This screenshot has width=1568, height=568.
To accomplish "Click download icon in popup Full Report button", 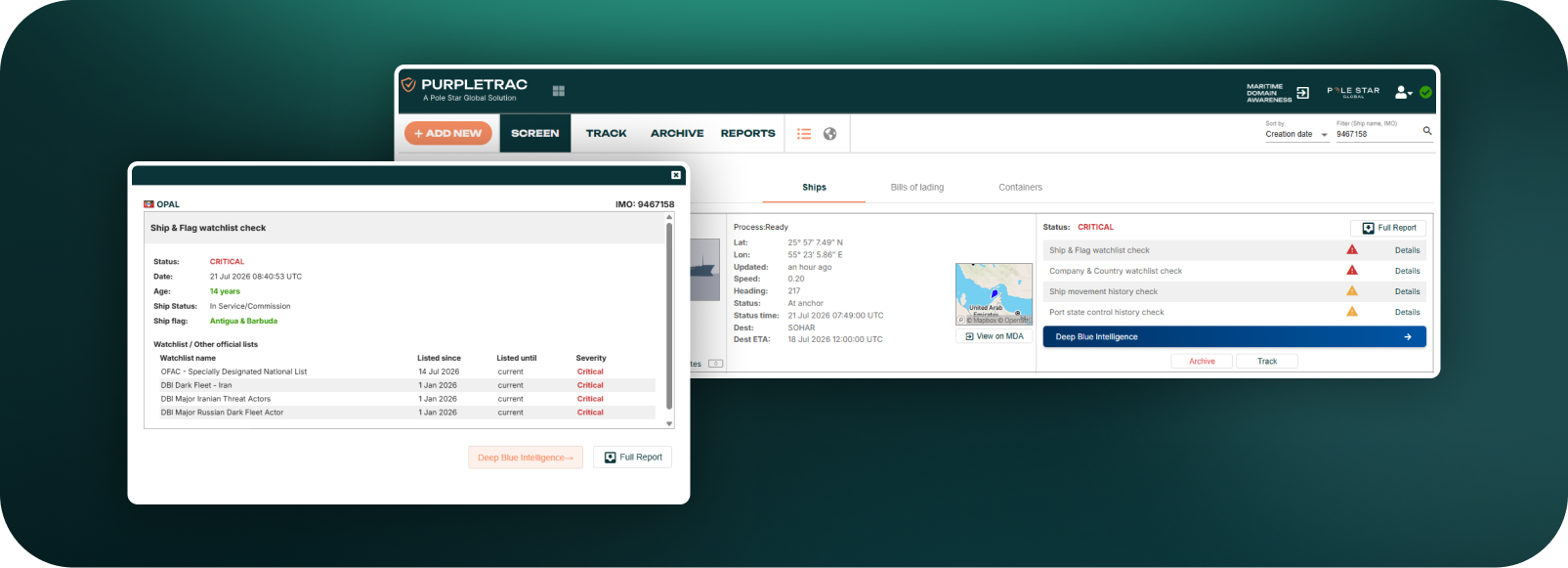I will 611,458.
